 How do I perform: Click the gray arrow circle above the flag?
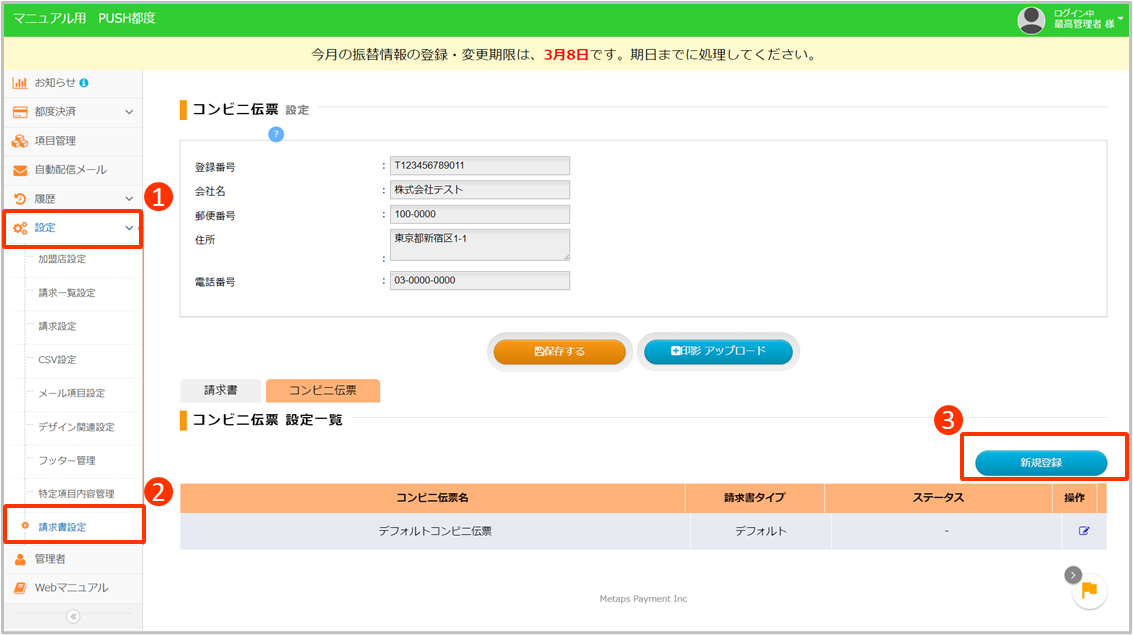click(x=1073, y=574)
